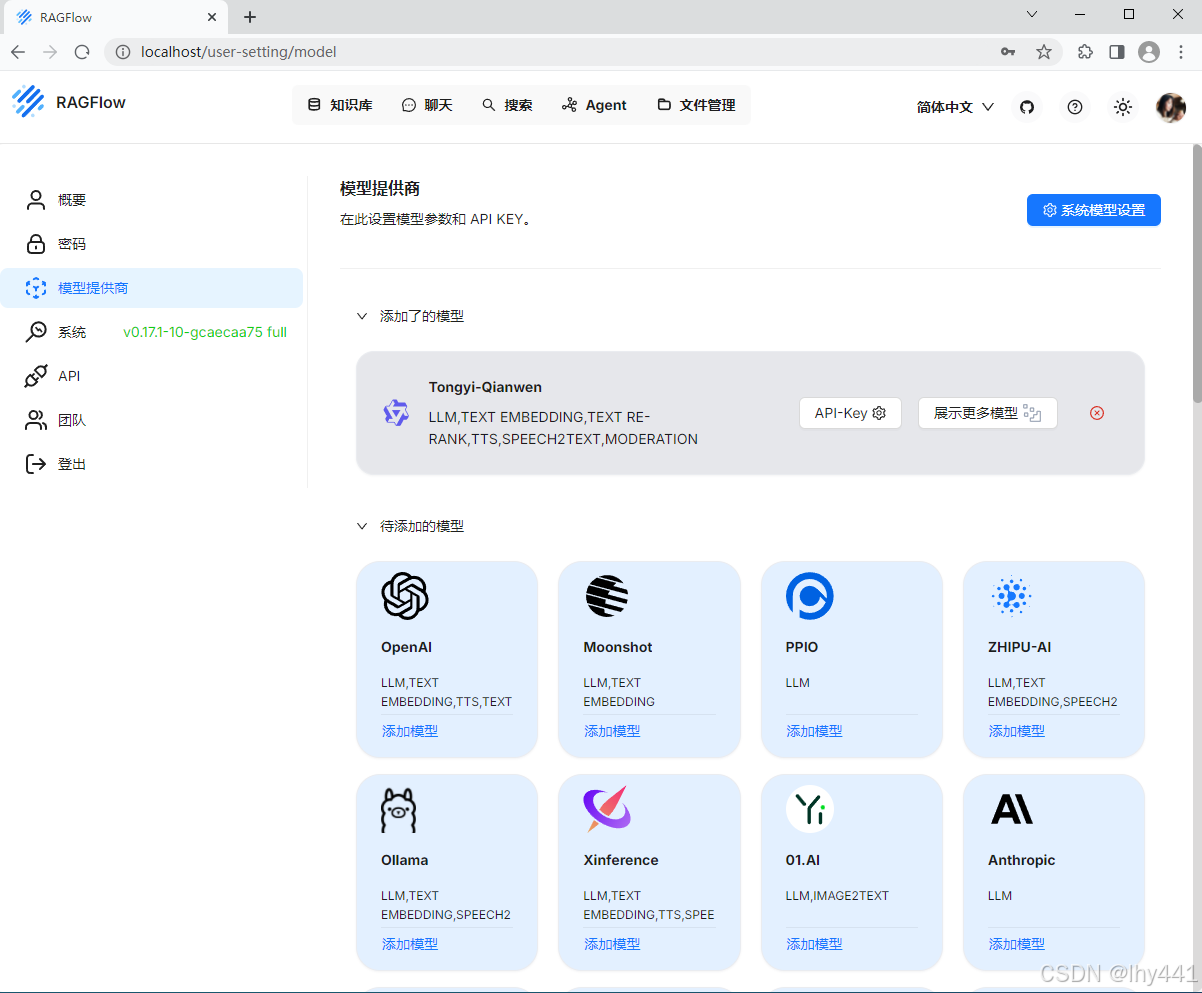Click 添加模型 under 01.AI
The width and height of the screenshot is (1202, 993).
[x=814, y=944]
